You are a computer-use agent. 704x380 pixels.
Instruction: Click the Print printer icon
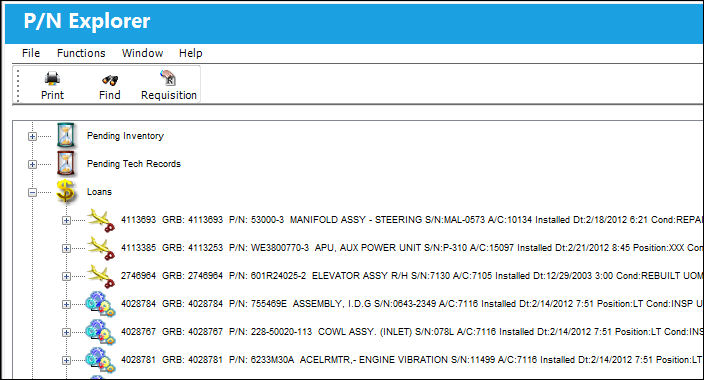(52, 79)
